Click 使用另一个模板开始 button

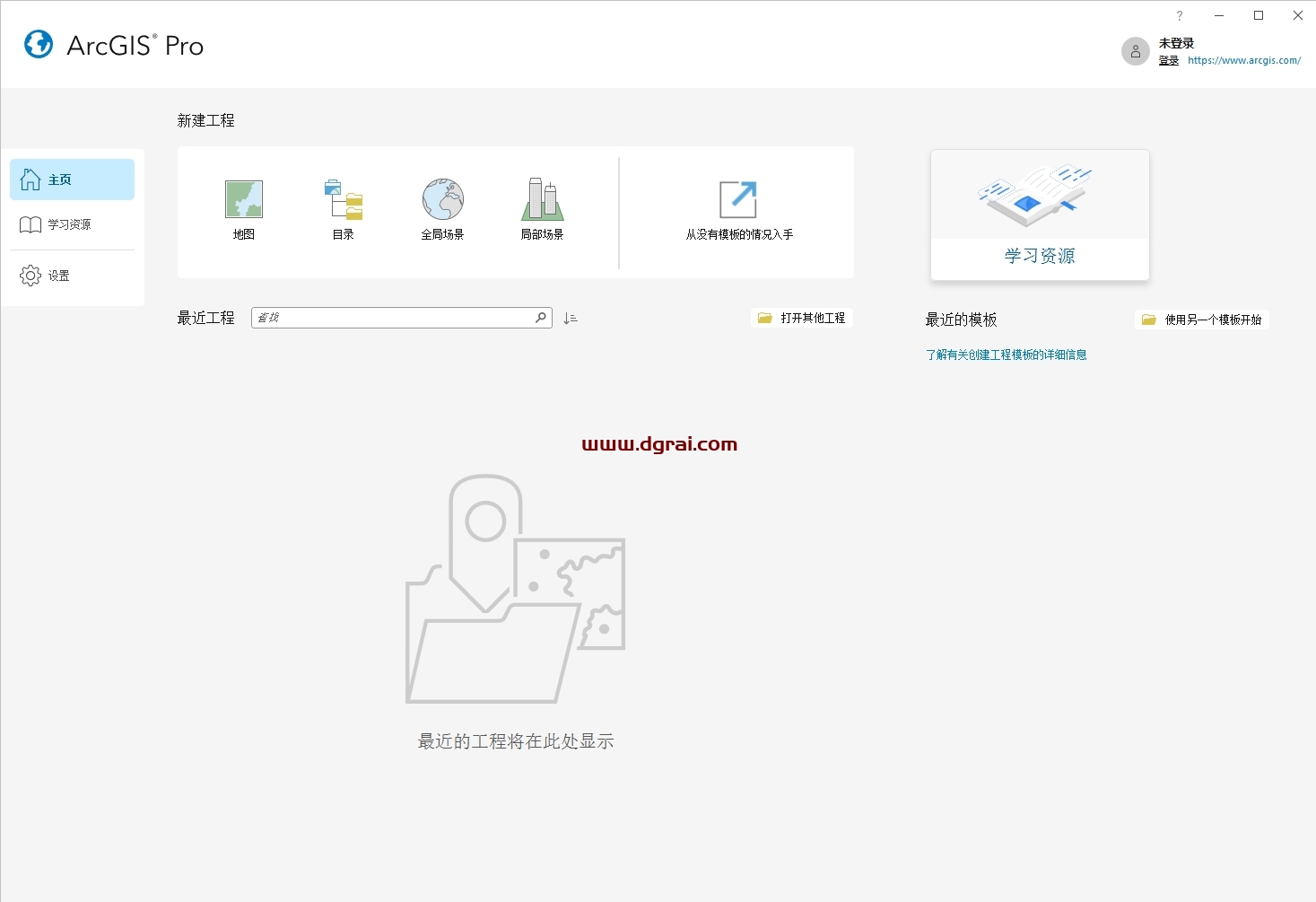click(x=1202, y=320)
